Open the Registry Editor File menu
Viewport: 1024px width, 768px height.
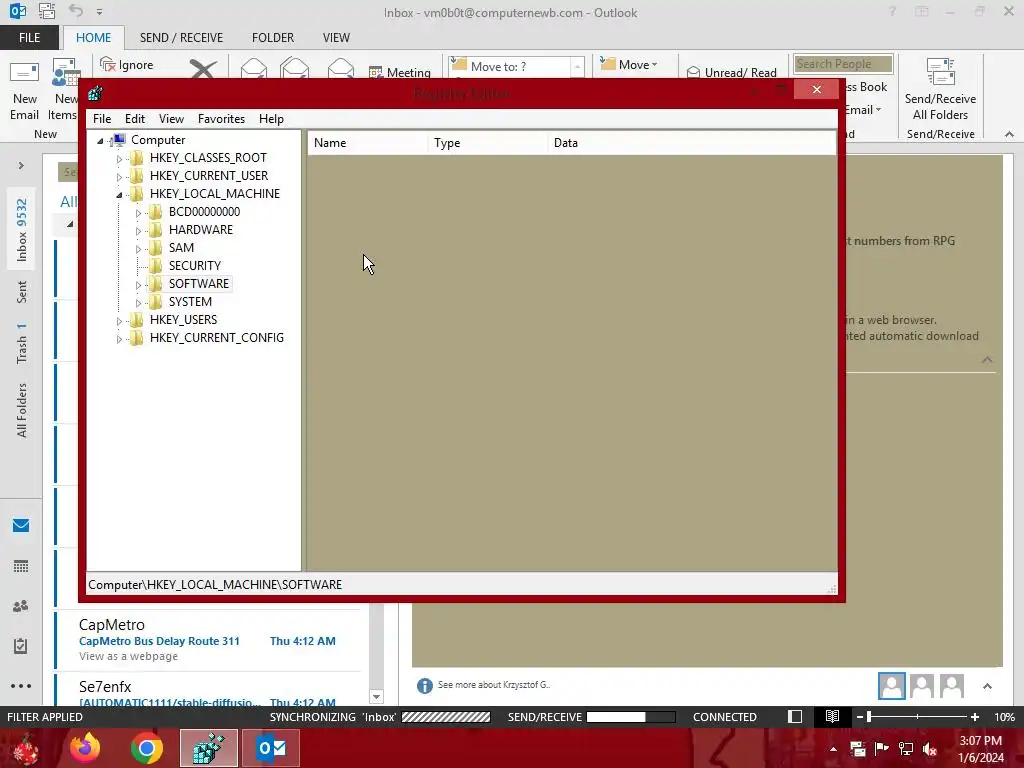102,119
